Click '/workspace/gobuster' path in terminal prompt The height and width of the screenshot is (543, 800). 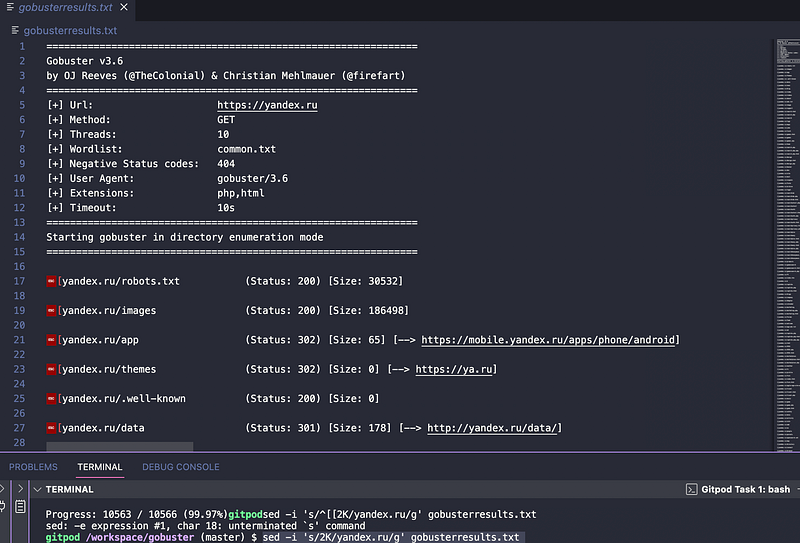point(140,537)
